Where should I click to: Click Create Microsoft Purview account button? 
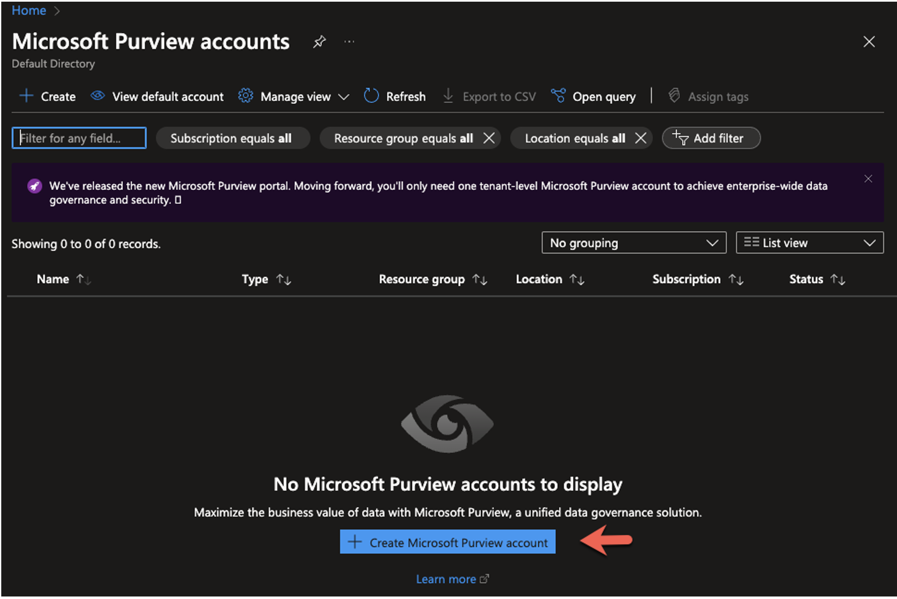(447, 542)
